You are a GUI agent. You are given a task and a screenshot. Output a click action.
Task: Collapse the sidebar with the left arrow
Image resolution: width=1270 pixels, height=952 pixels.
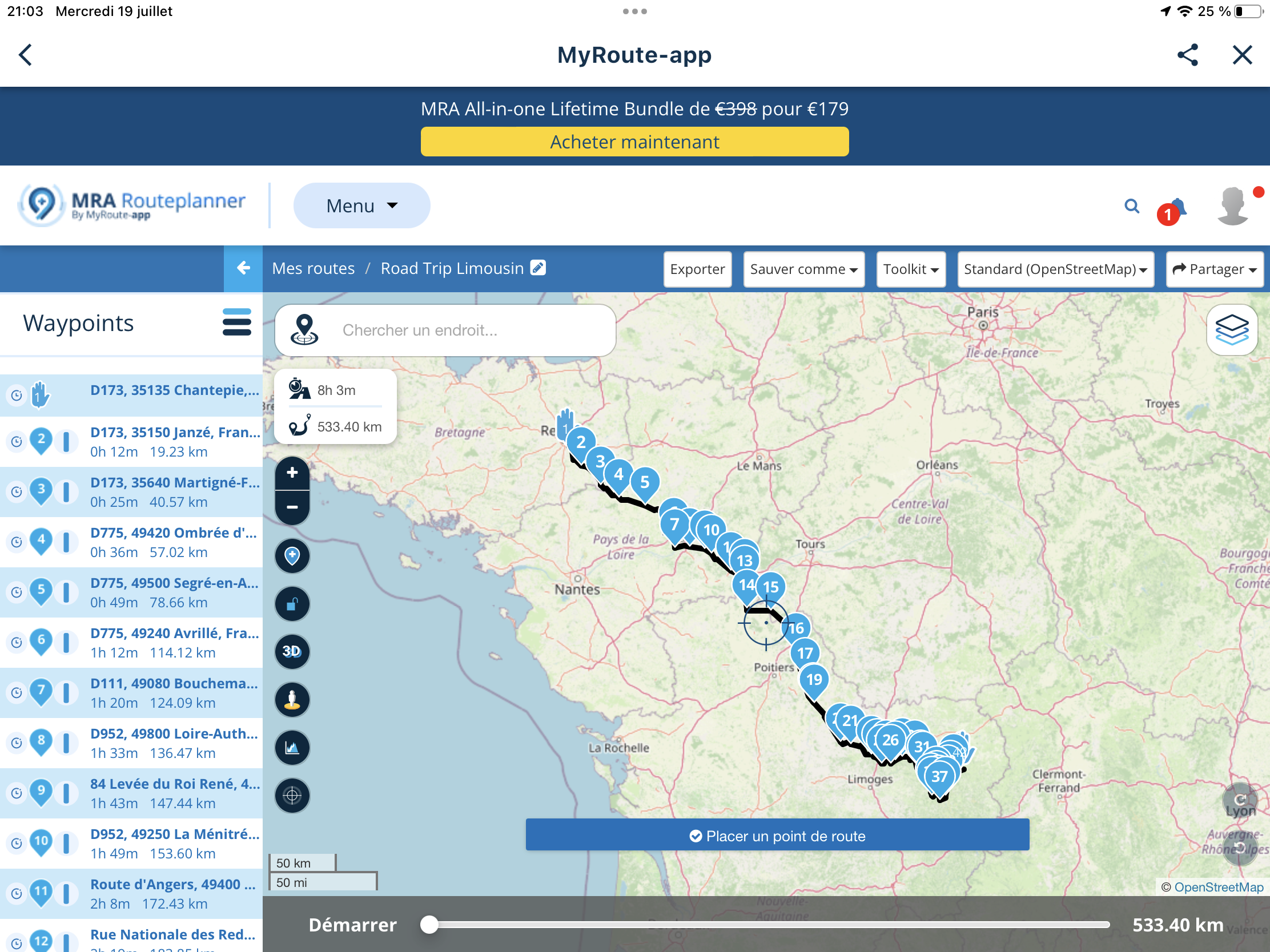pos(243,269)
